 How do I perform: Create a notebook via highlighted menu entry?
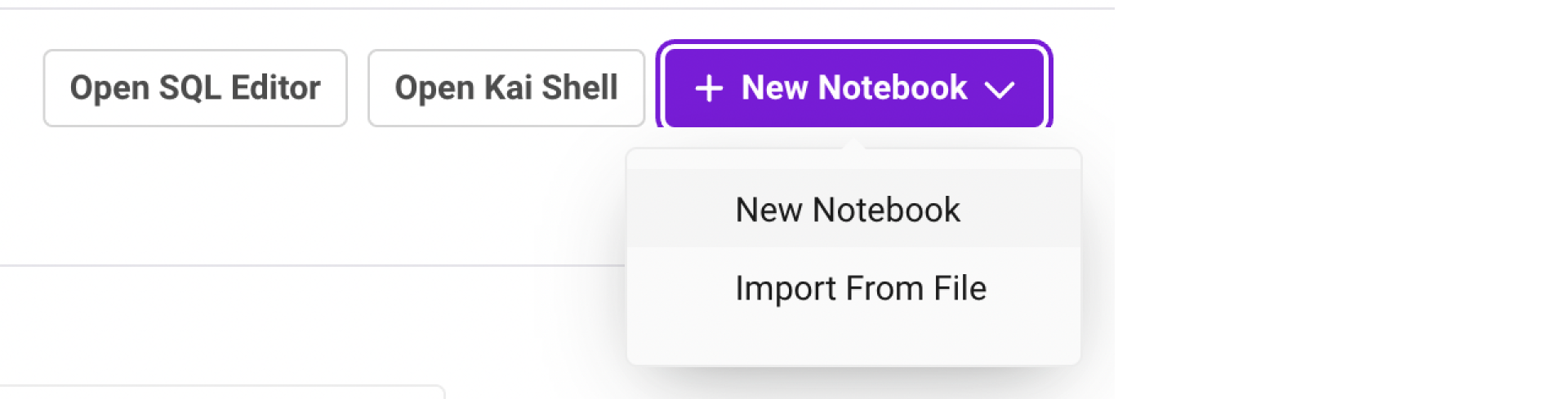pyautogui.click(x=848, y=210)
